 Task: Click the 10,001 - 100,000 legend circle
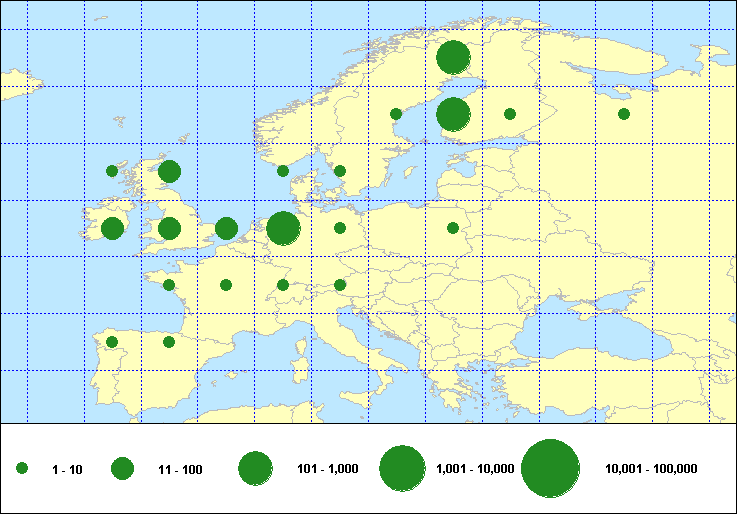pos(551,468)
